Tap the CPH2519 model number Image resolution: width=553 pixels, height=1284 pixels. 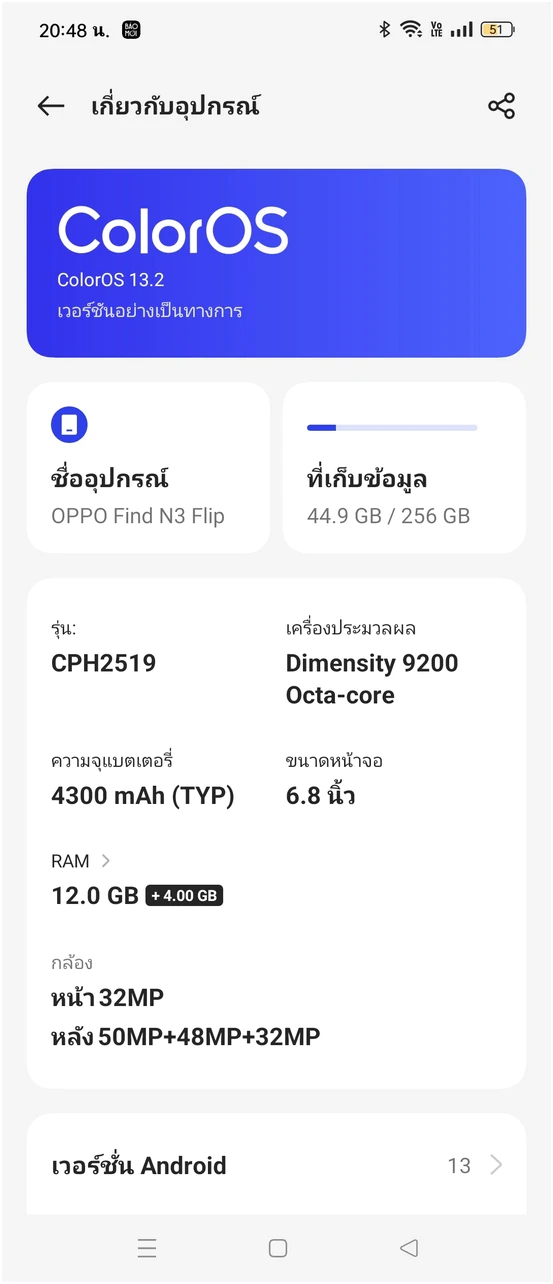pyautogui.click(x=104, y=663)
